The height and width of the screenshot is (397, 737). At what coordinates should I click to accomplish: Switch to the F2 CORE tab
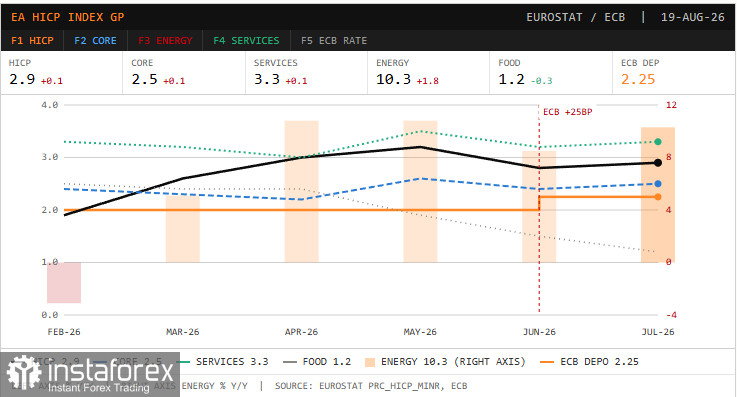pos(95,40)
